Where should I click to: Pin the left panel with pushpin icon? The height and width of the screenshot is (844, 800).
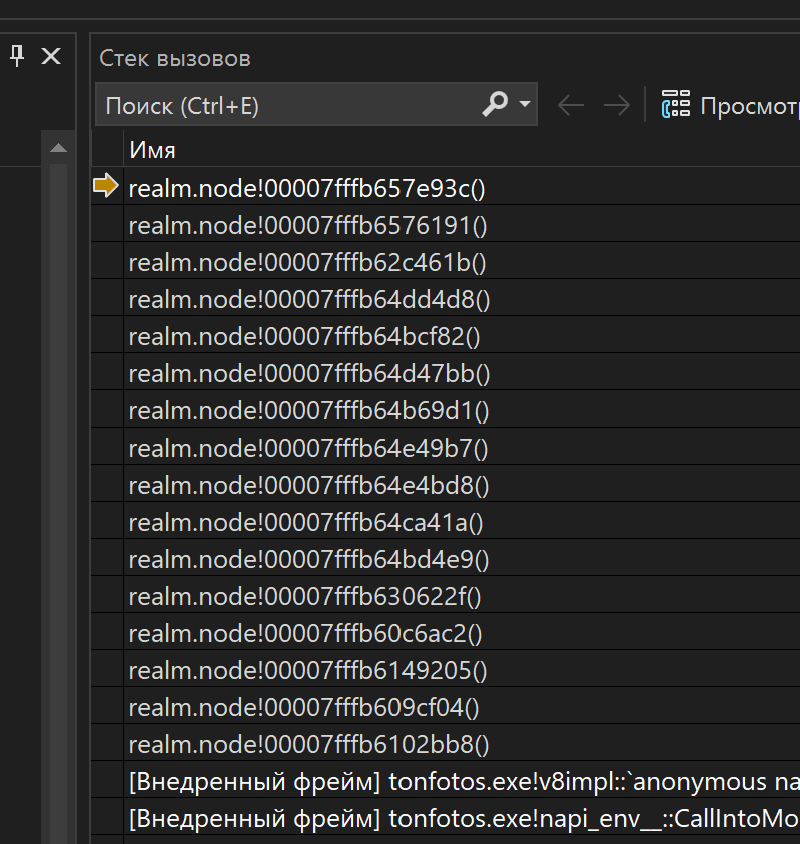tap(17, 56)
